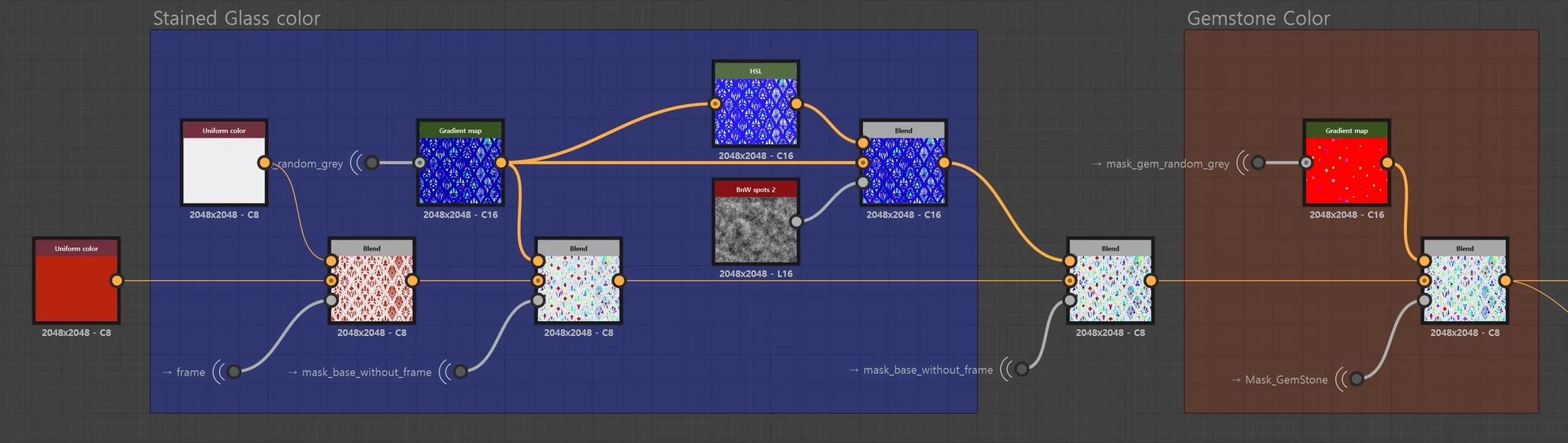Click the red-patterned Blend output connector
The image size is (1568, 443).
[x=412, y=281]
